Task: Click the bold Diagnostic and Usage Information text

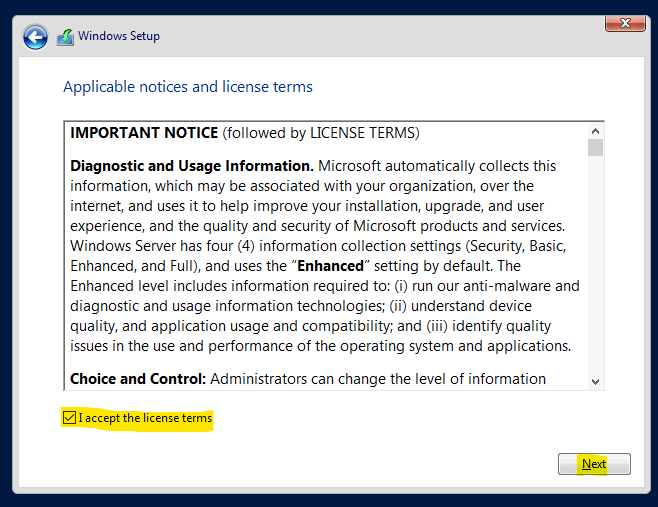Action: click(192, 166)
